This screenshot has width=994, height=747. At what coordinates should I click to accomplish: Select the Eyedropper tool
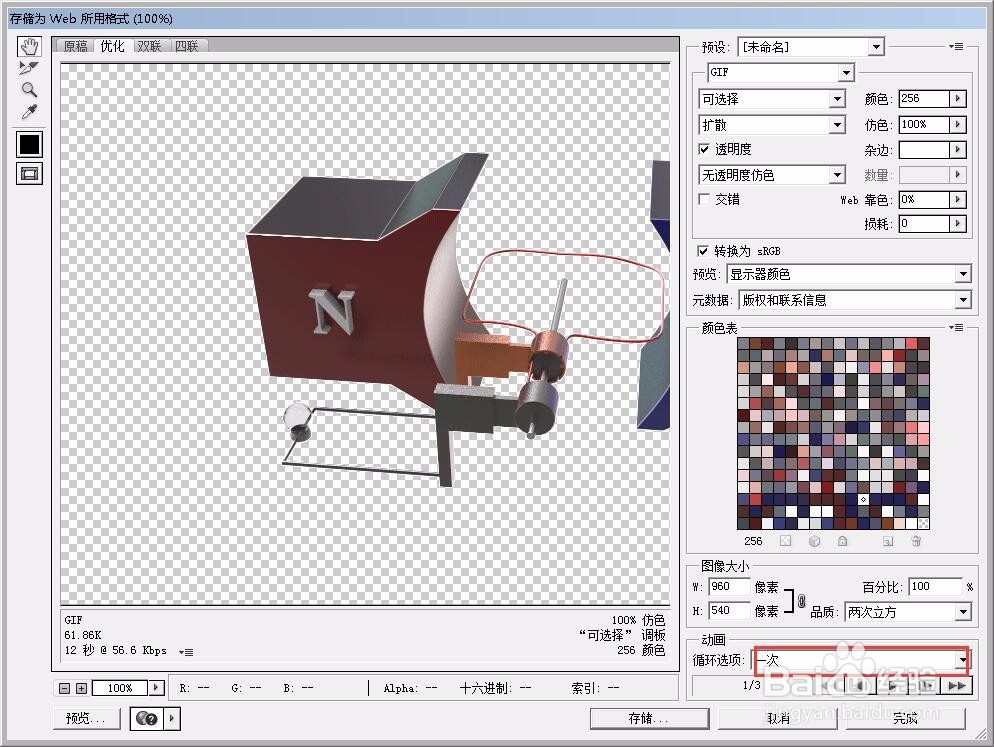coord(29,111)
